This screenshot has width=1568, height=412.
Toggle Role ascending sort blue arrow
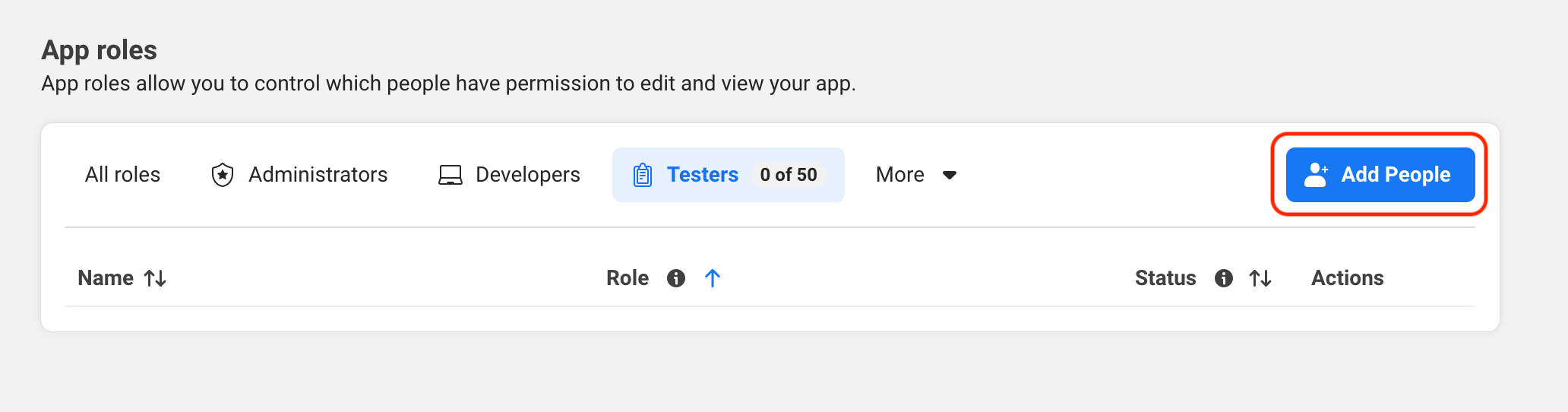(x=713, y=278)
